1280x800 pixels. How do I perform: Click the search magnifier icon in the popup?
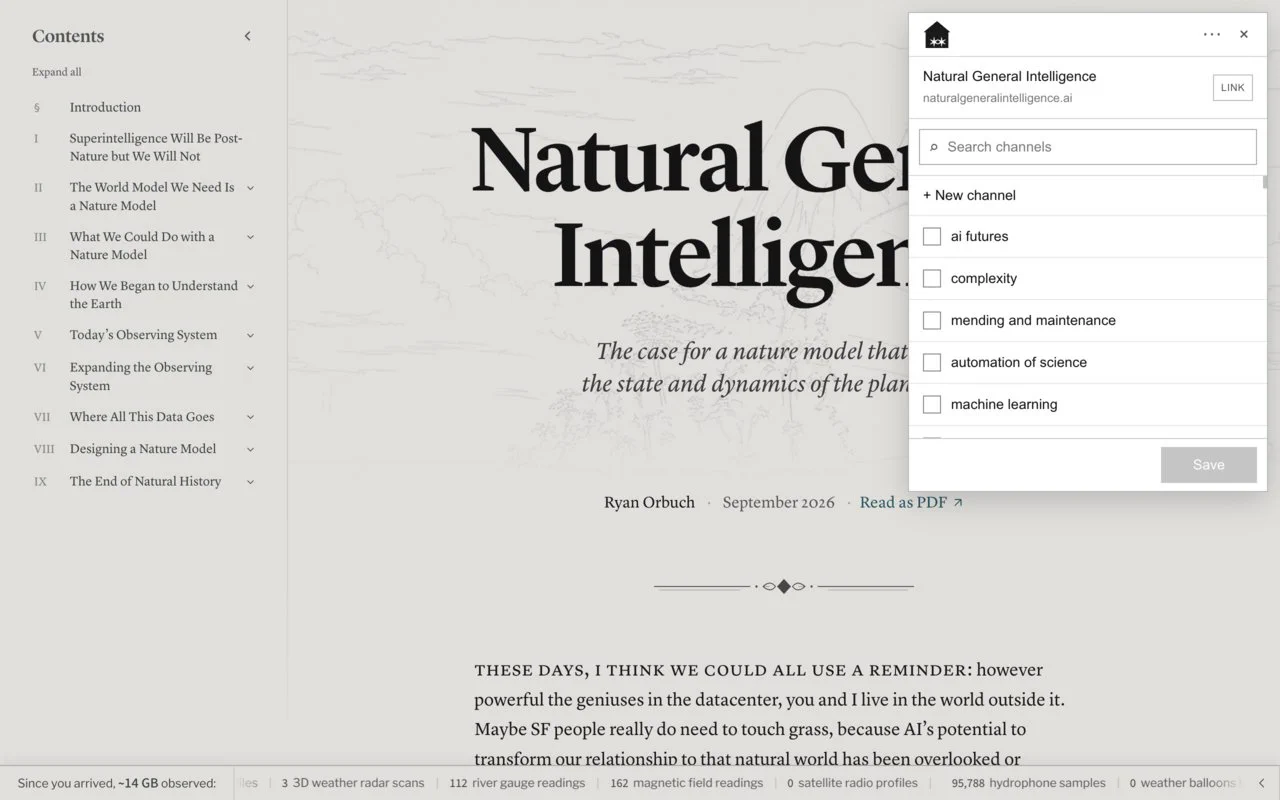pos(934,147)
